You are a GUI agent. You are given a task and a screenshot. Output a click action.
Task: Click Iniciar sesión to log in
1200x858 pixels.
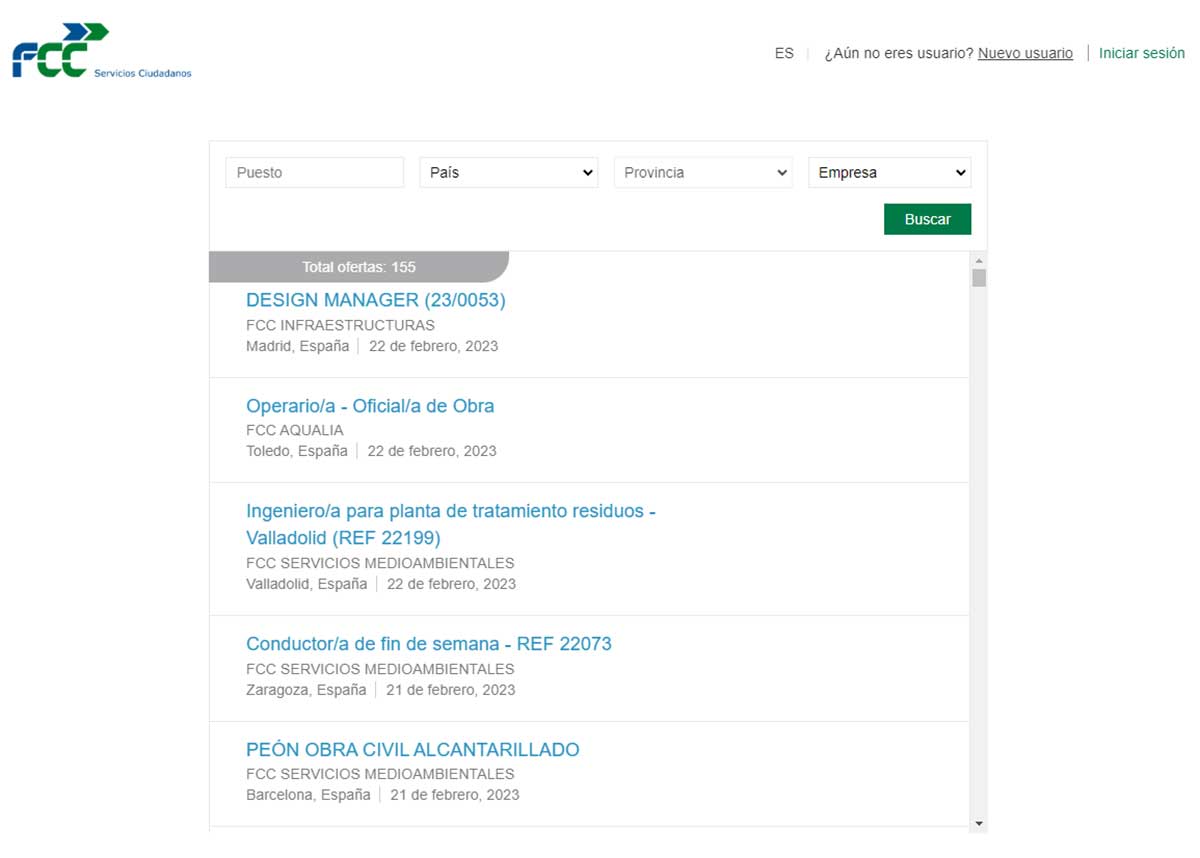[x=1142, y=53]
